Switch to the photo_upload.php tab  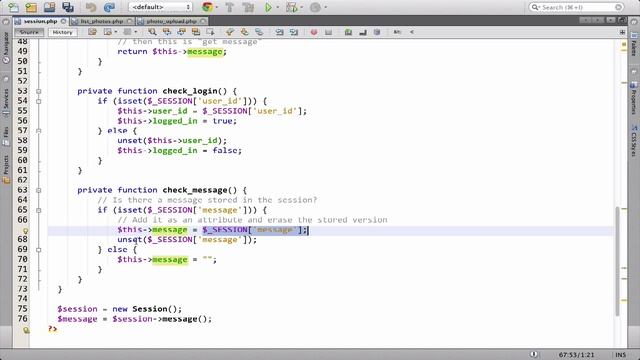(x=171, y=21)
